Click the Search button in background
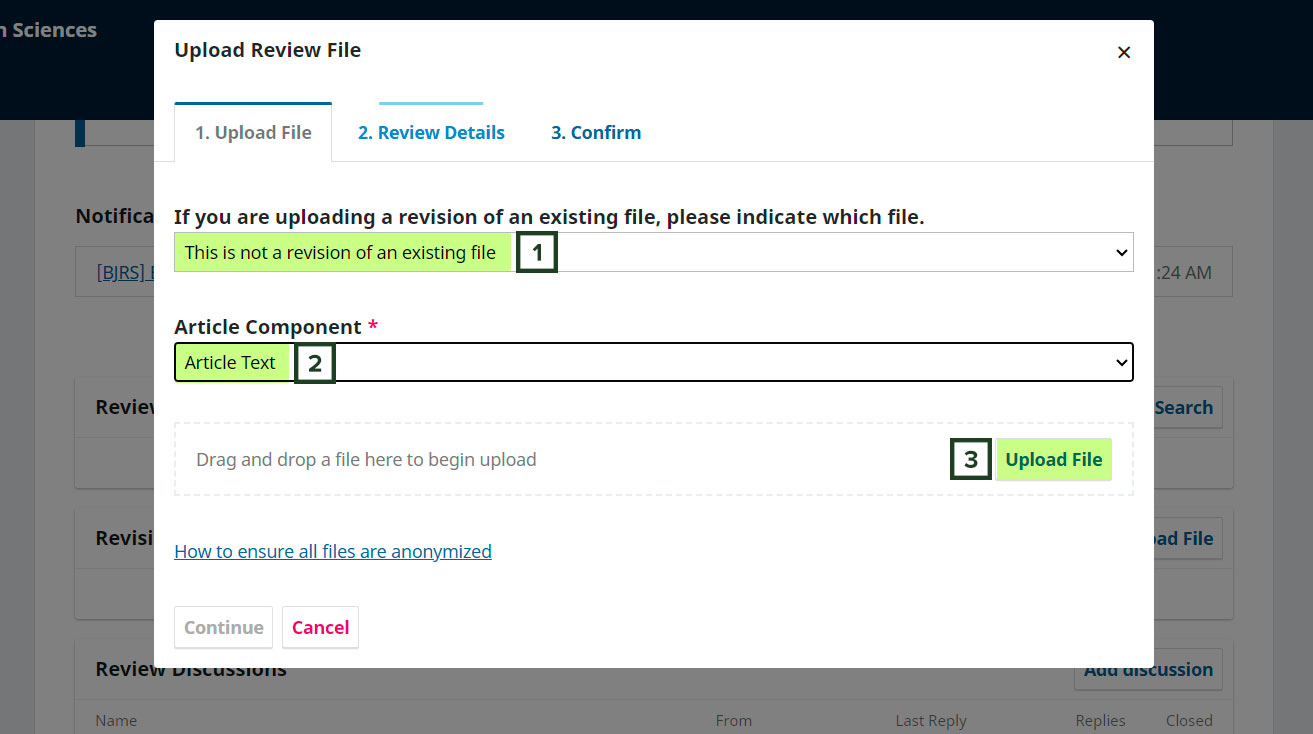 (x=1187, y=407)
